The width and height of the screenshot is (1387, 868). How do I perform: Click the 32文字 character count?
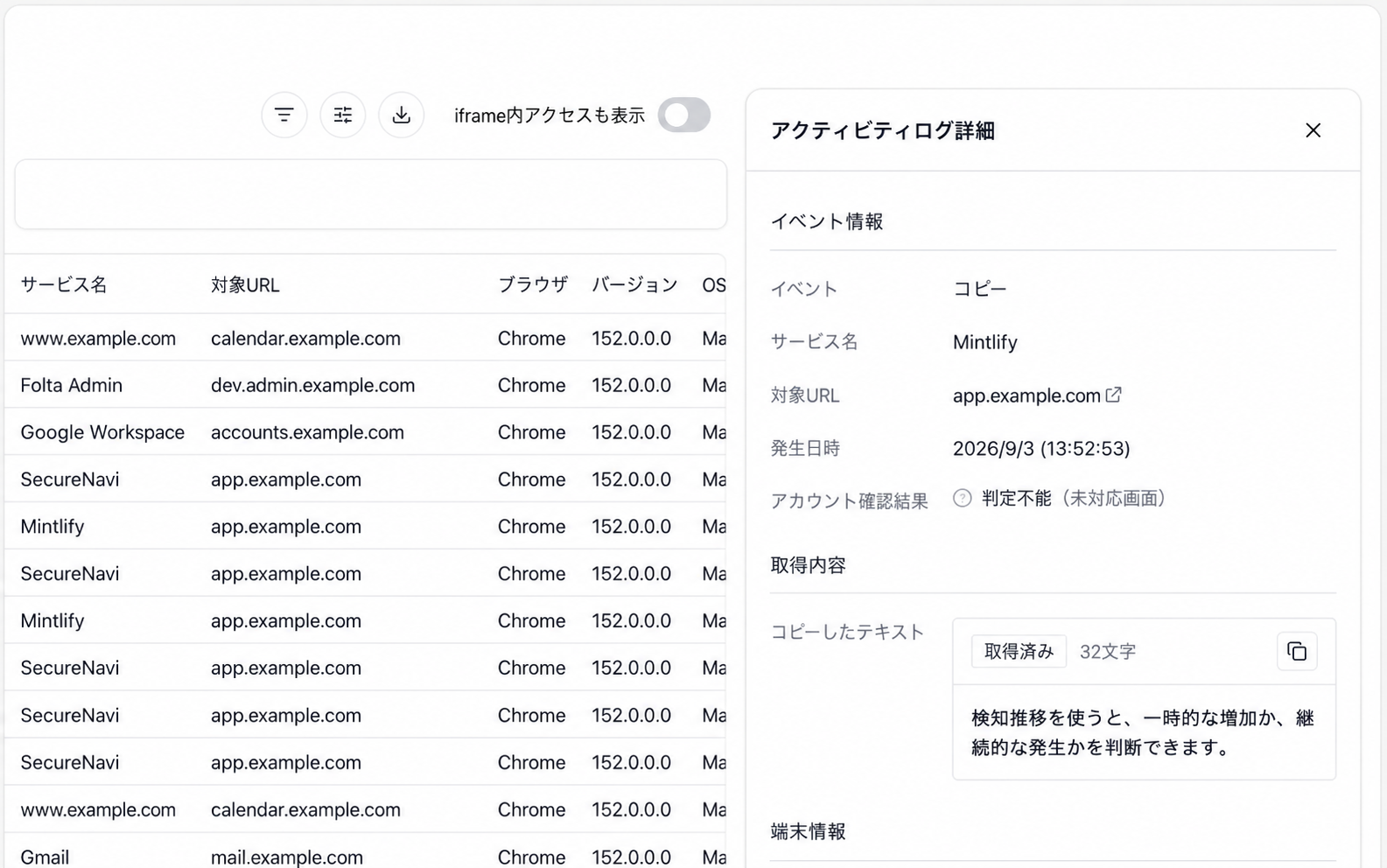click(1108, 652)
